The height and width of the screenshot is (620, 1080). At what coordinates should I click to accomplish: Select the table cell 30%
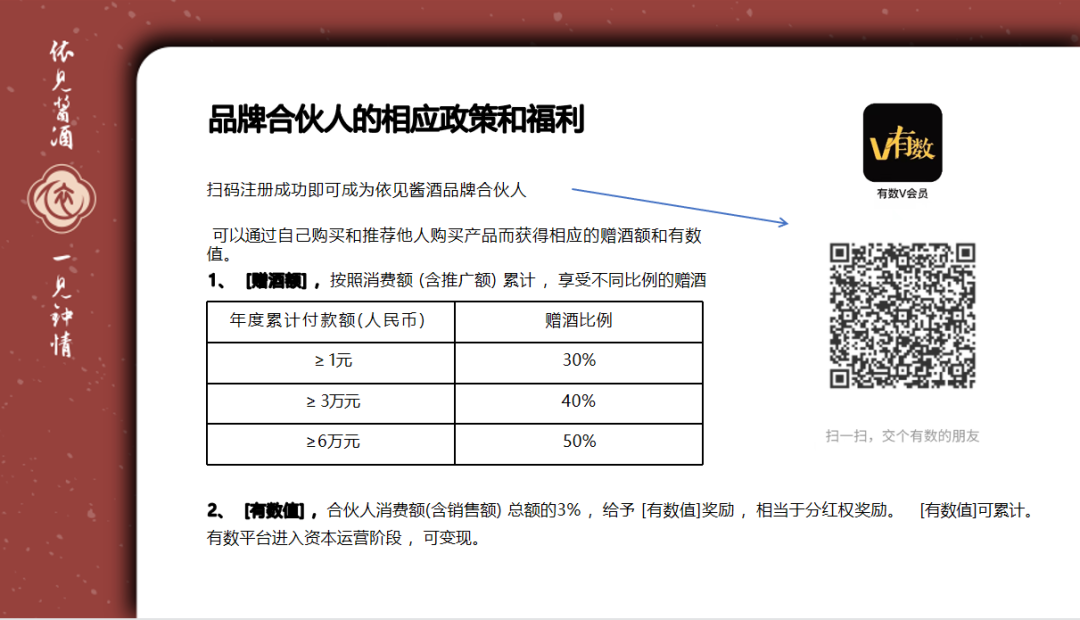(x=579, y=362)
